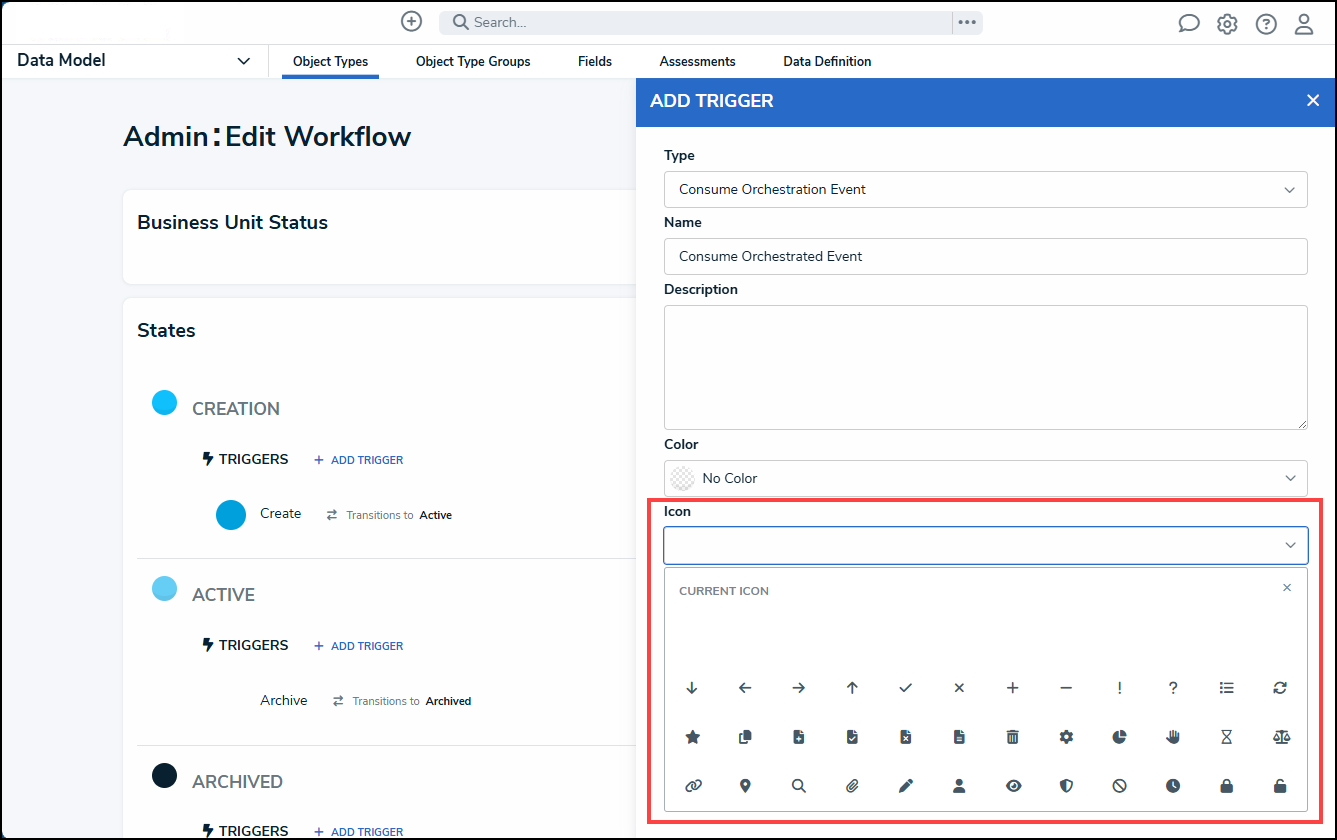Viewport: 1337px width, 840px height.
Task: Open the admin settings gear in header
Action: pyautogui.click(x=1227, y=24)
